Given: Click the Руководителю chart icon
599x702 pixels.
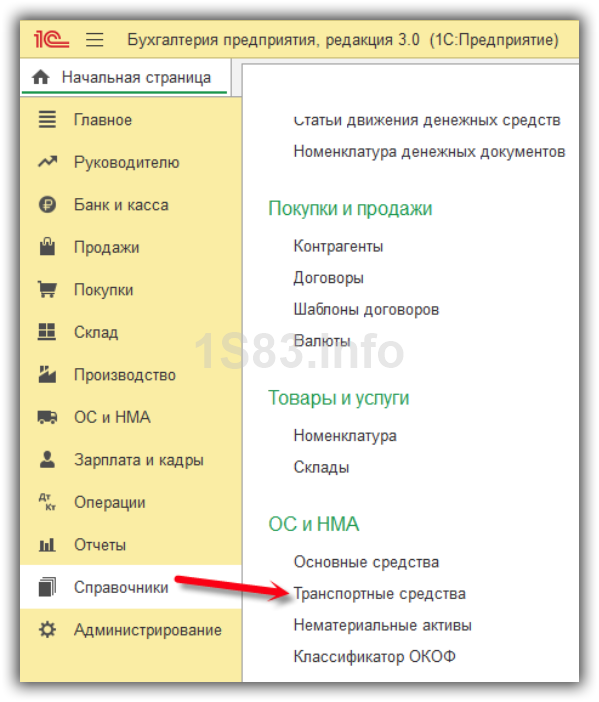Looking at the screenshot, I should pos(47,162).
